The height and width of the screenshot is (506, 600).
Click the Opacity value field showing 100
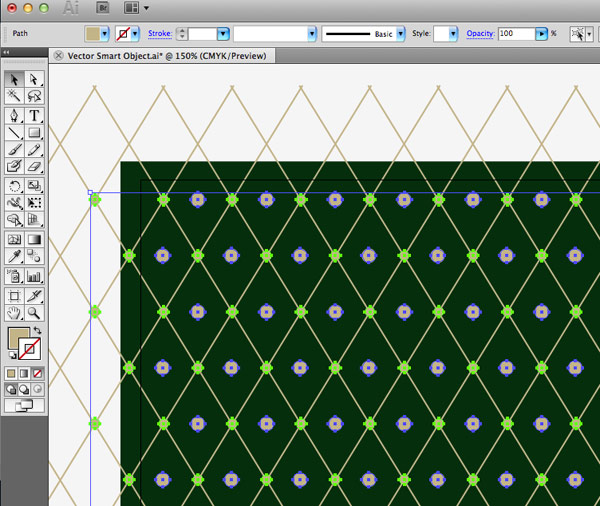click(516, 34)
